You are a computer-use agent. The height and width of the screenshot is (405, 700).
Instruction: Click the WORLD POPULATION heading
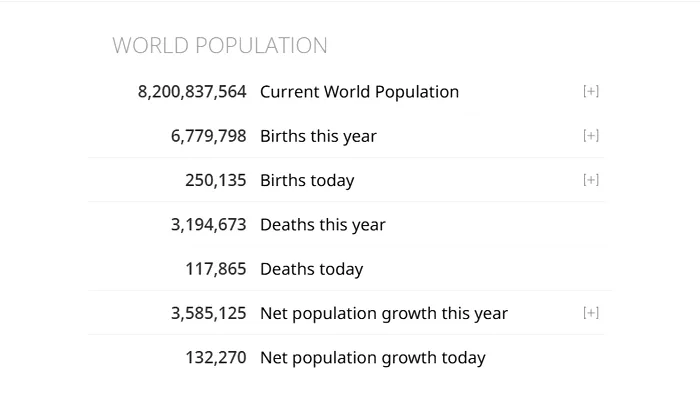click(x=220, y=46)
